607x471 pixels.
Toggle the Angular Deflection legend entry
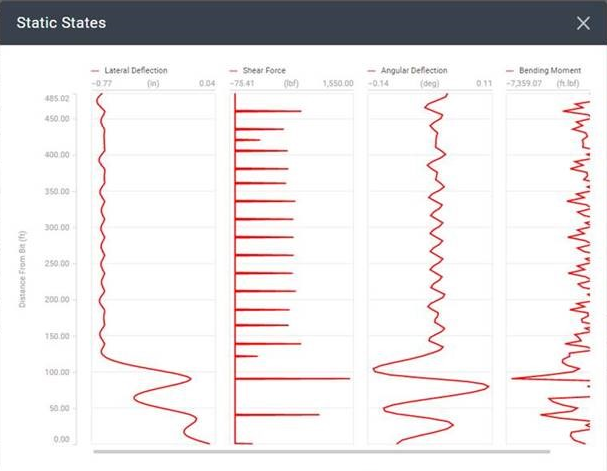pos(414,71)
